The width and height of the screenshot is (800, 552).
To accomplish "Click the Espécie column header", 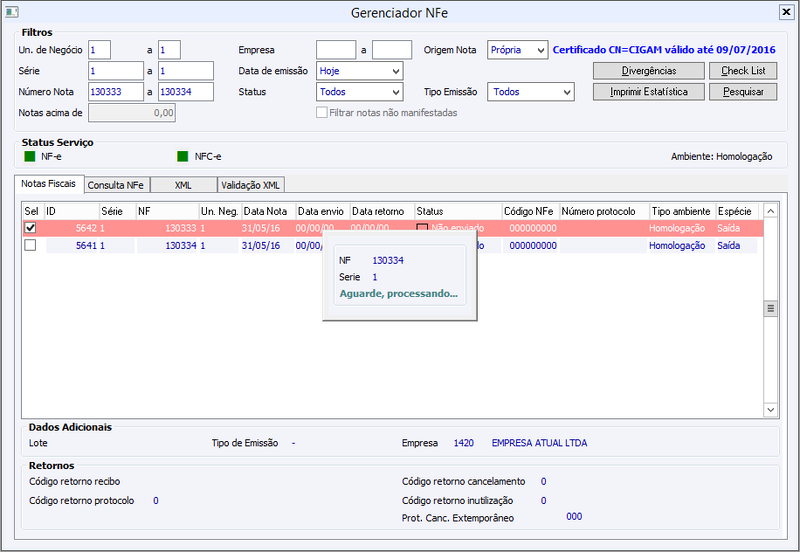I will (737, 211).
